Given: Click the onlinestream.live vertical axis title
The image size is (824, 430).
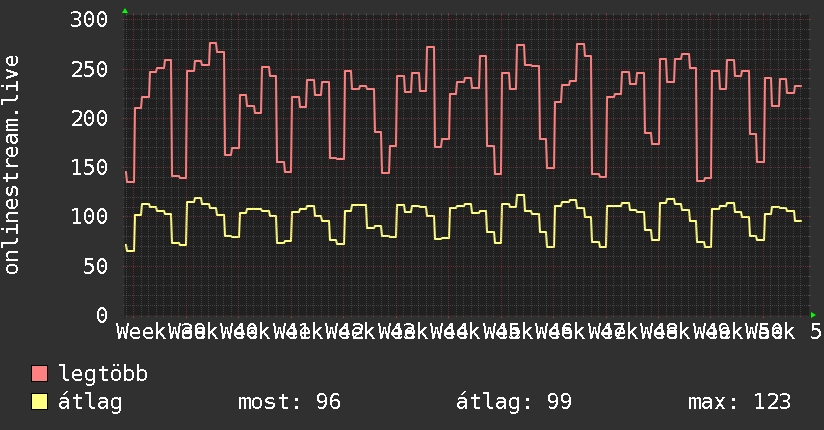Looking at the screenshot, I should click(x=12, y=165).
